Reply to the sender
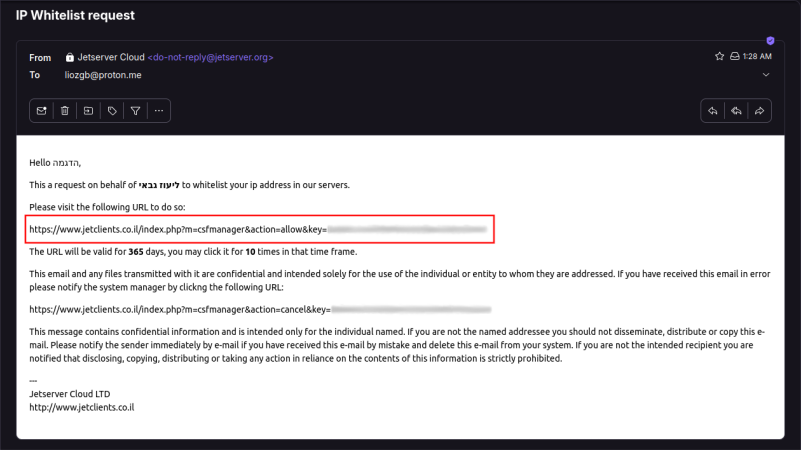Screen dimensions: 801x469 pyautogui.click(x=713, y=111)
